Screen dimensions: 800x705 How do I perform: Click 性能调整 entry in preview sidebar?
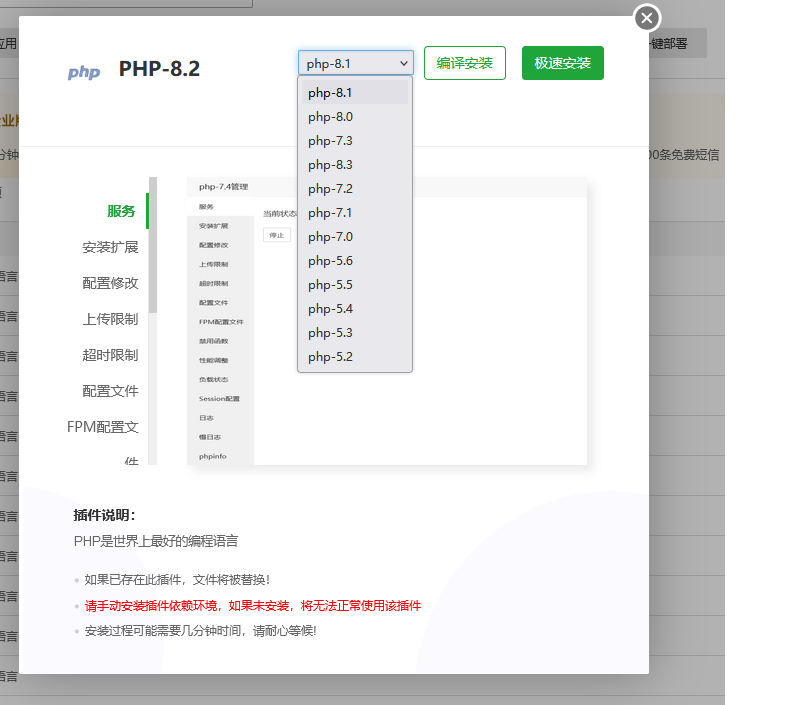[x=214, y=360]
